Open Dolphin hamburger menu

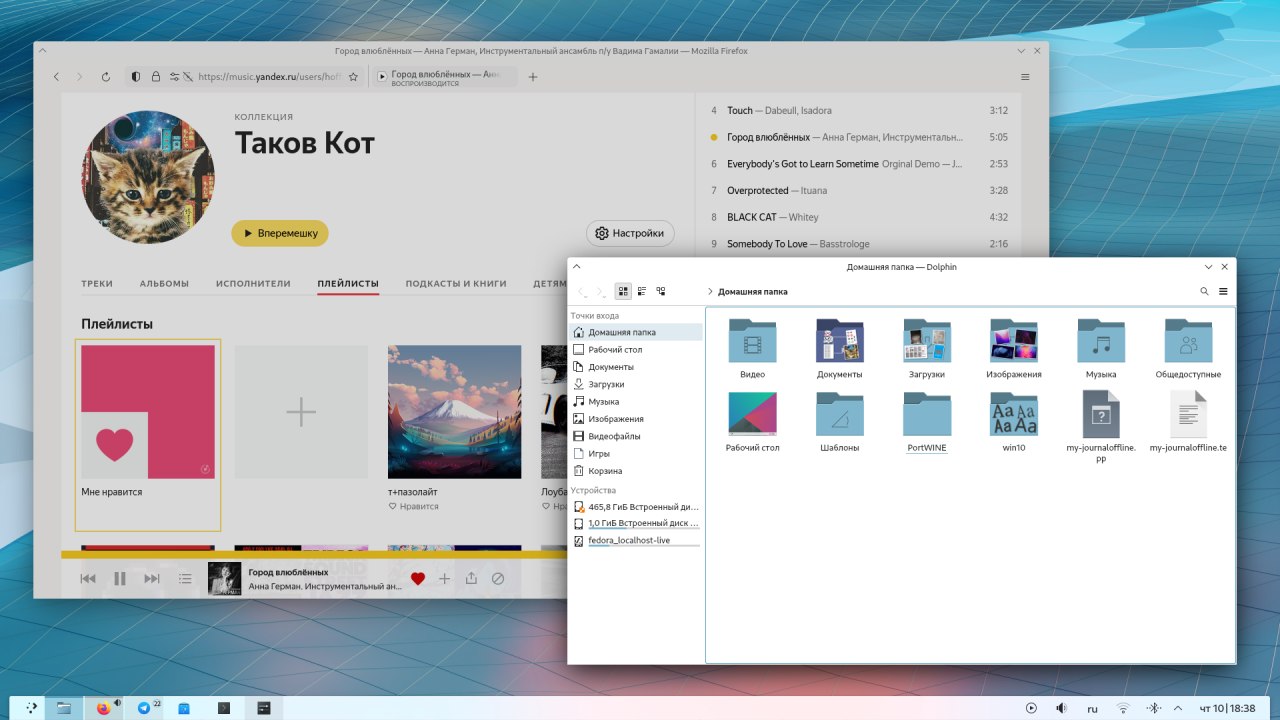click(1223, 291)
